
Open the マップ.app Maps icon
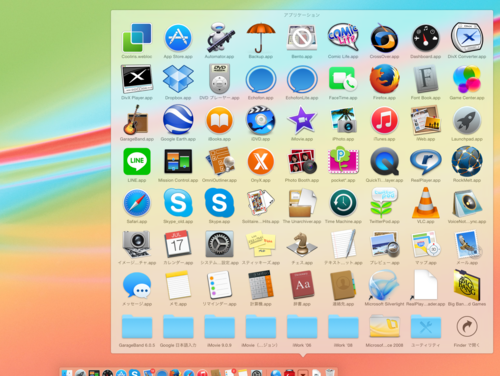pos(426,244)
